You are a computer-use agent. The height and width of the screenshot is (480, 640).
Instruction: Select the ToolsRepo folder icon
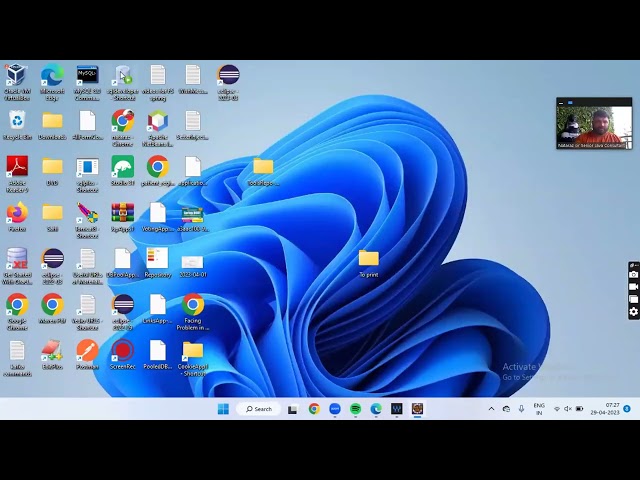click(263, 167)
